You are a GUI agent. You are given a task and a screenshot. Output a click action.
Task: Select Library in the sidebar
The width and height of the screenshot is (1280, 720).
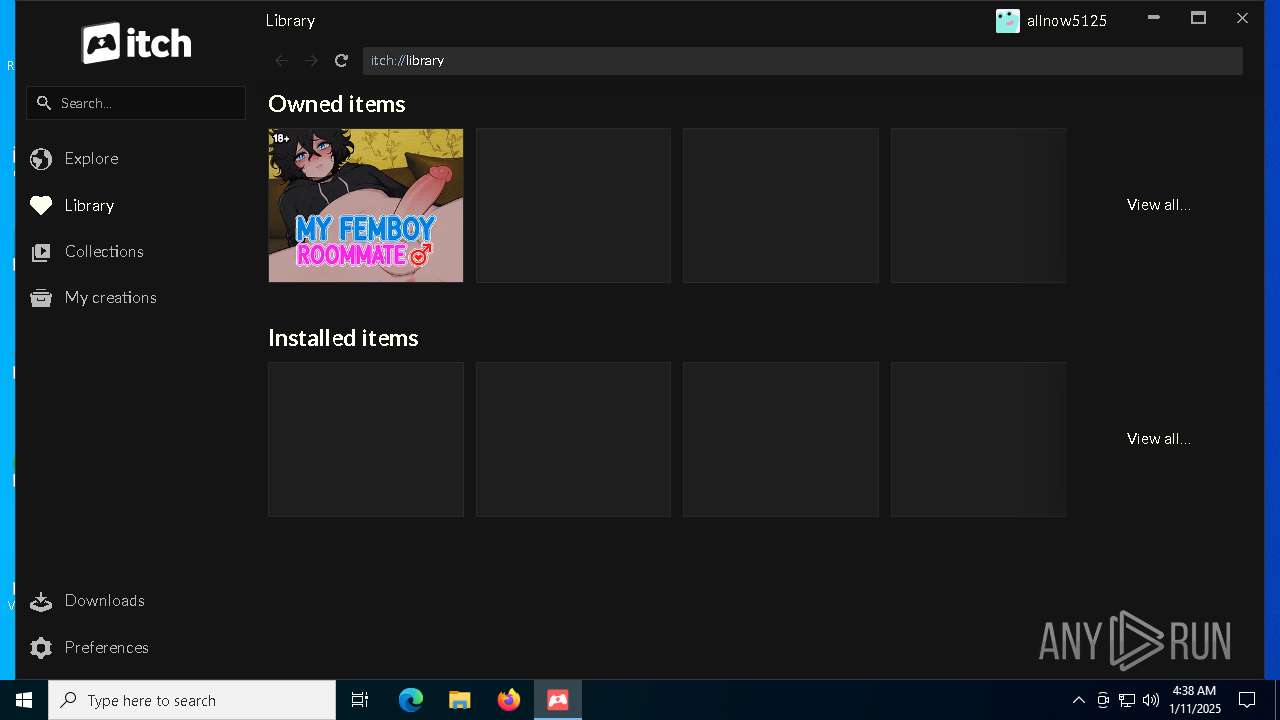tap(89, 205)
